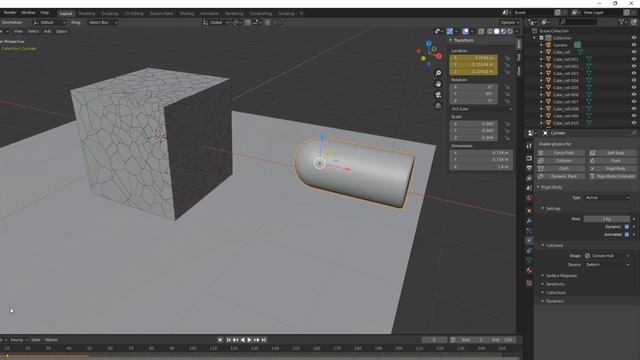Click the viewport zoom magnifier icon
This screenshot has width=640, height=360.
(438, 73)
